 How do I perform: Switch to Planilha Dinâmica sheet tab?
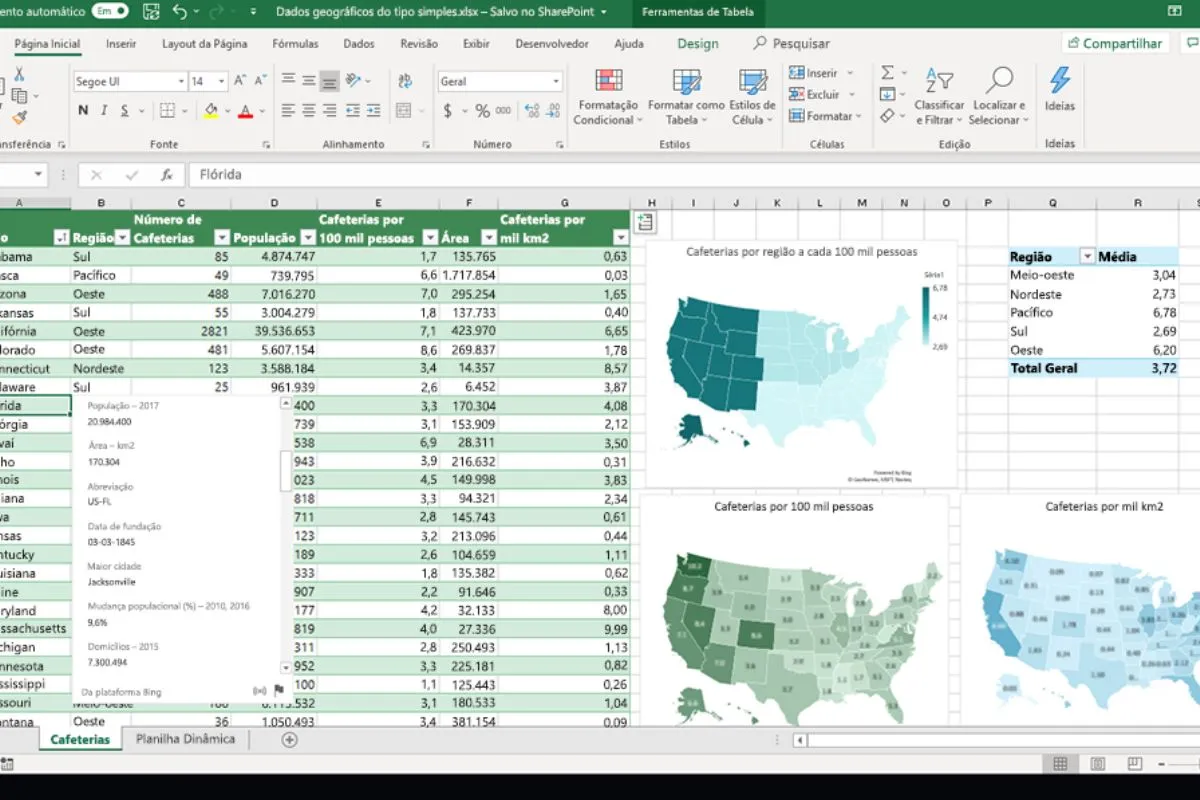click(x=185, y=739)
